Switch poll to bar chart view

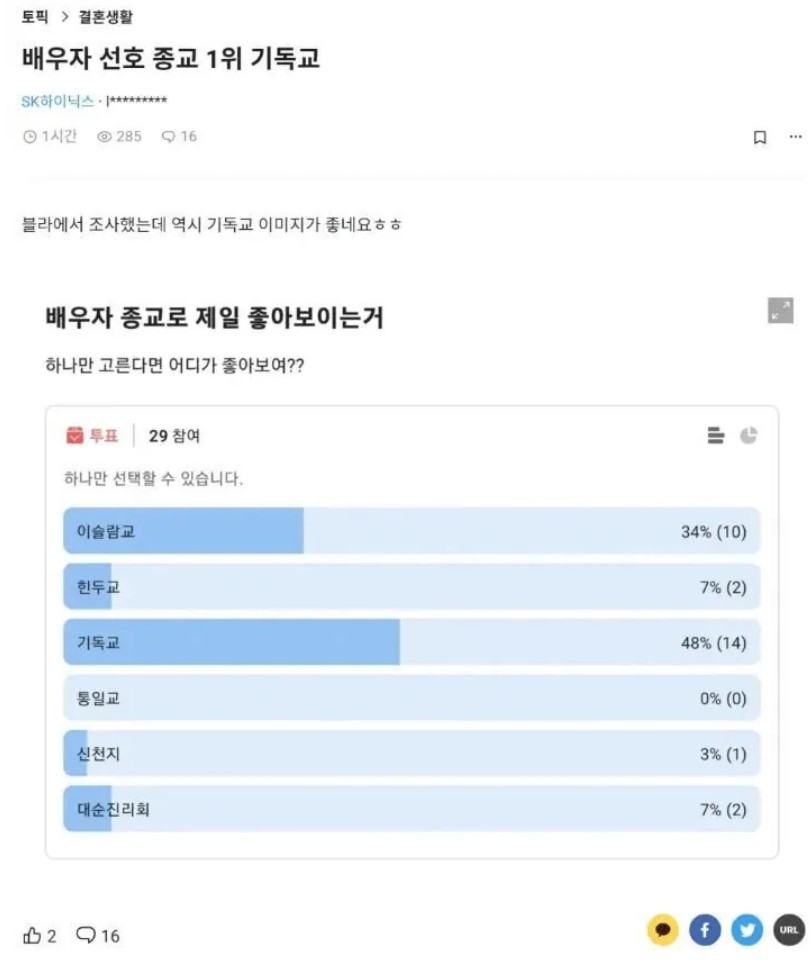point(715,435)
